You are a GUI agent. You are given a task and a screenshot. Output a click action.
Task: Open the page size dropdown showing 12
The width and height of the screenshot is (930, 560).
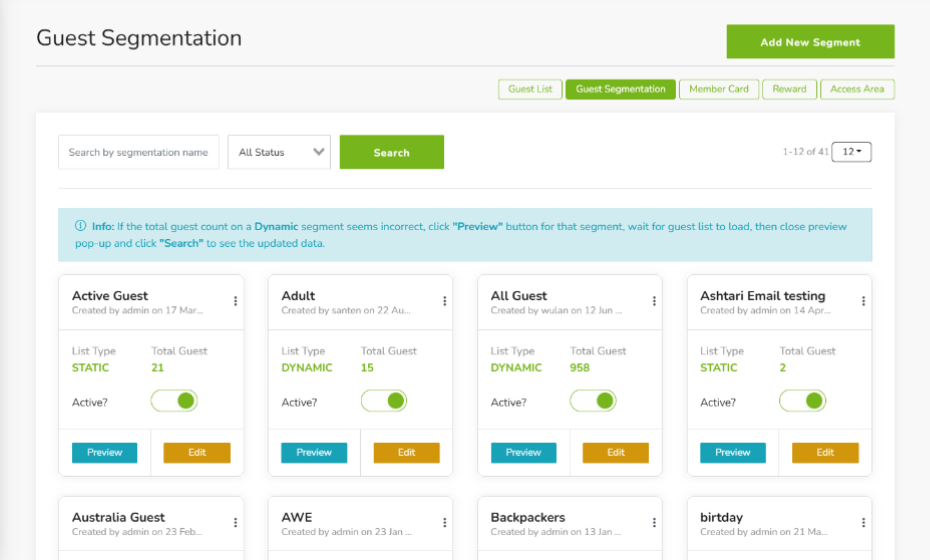852,152
